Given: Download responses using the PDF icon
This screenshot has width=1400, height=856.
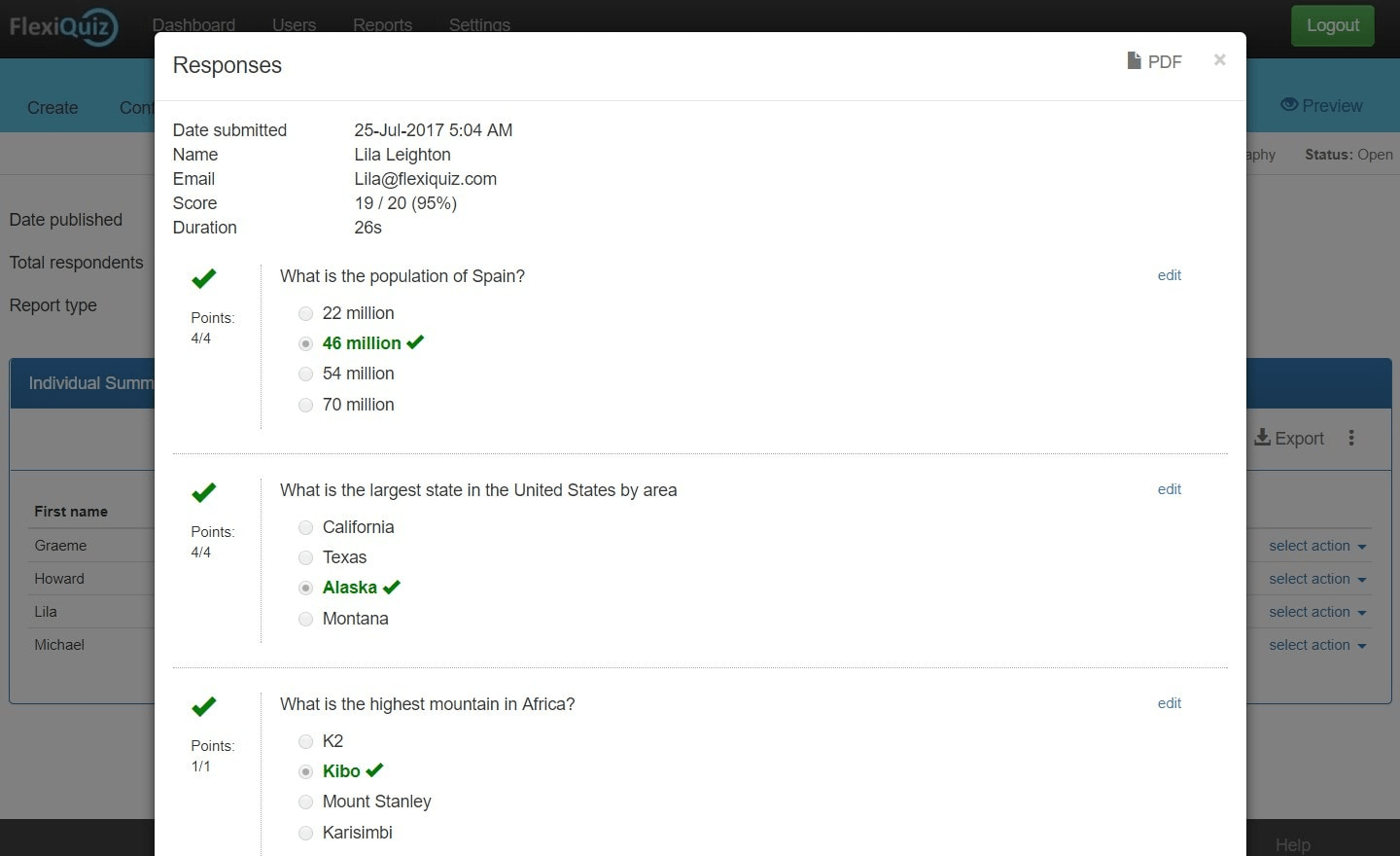Looking at the screenshot, I should point(1134,61).
